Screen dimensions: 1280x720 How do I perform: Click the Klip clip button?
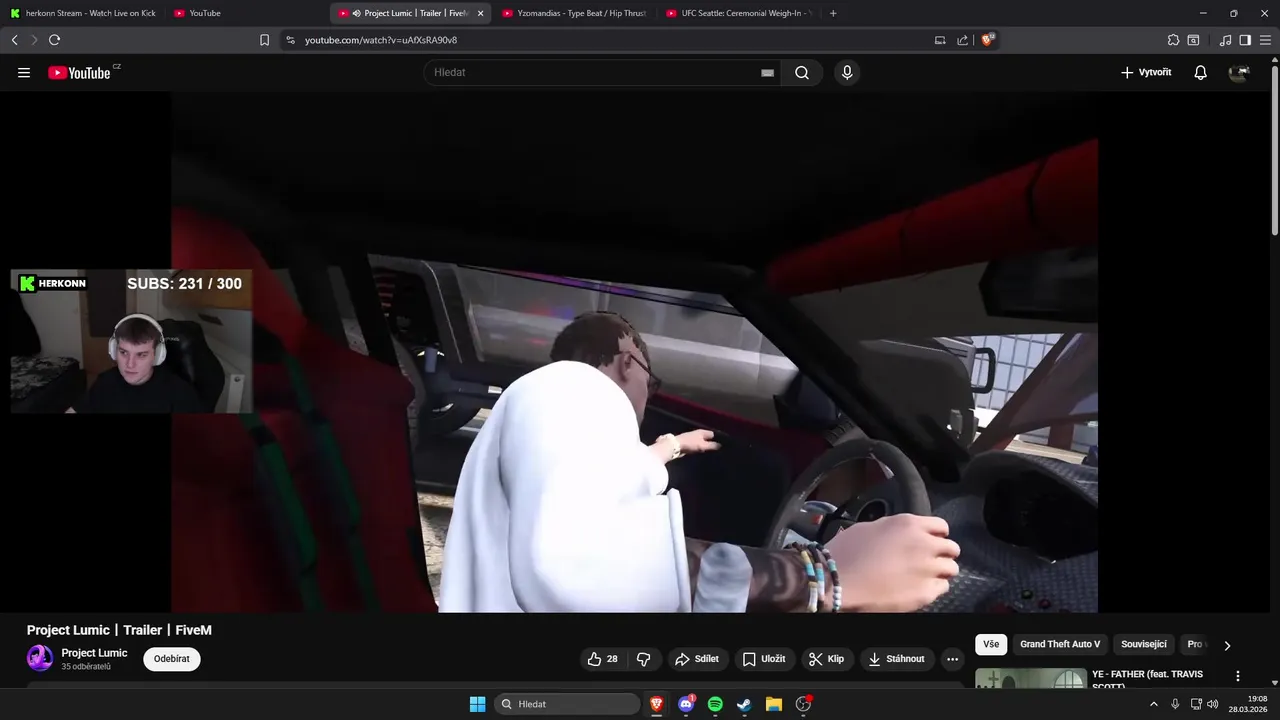(827, 659)
